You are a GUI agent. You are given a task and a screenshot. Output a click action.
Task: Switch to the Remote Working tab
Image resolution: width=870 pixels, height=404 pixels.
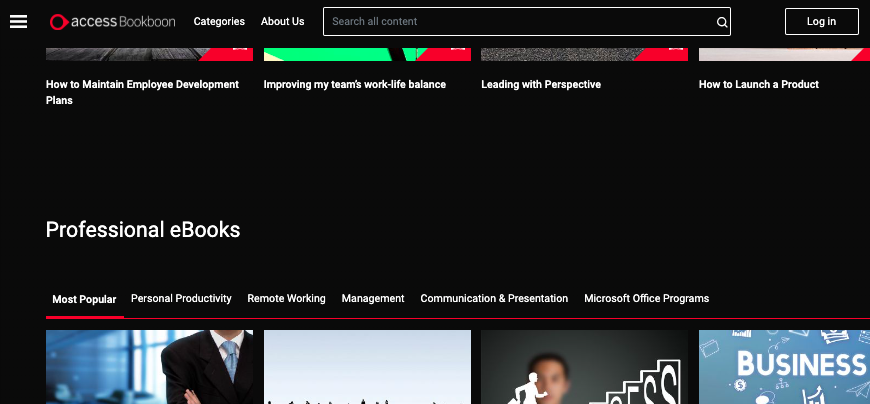point(286,299)
